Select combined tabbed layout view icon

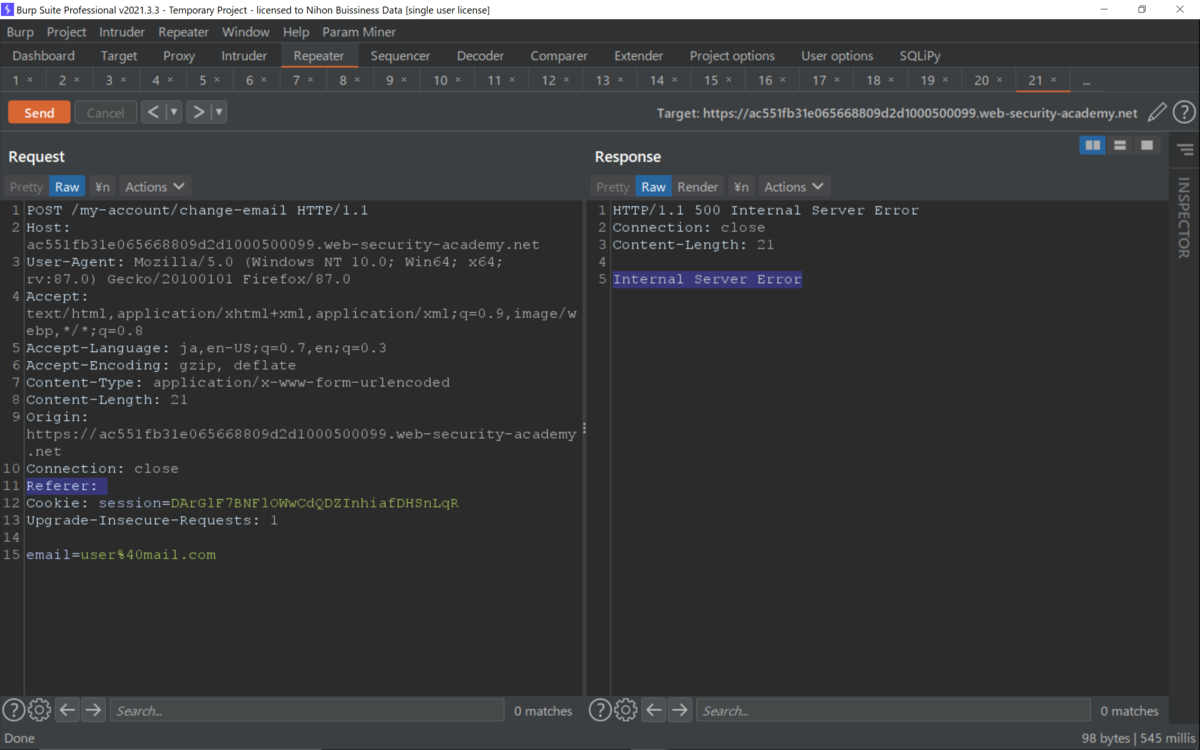tap(1147, 146)
